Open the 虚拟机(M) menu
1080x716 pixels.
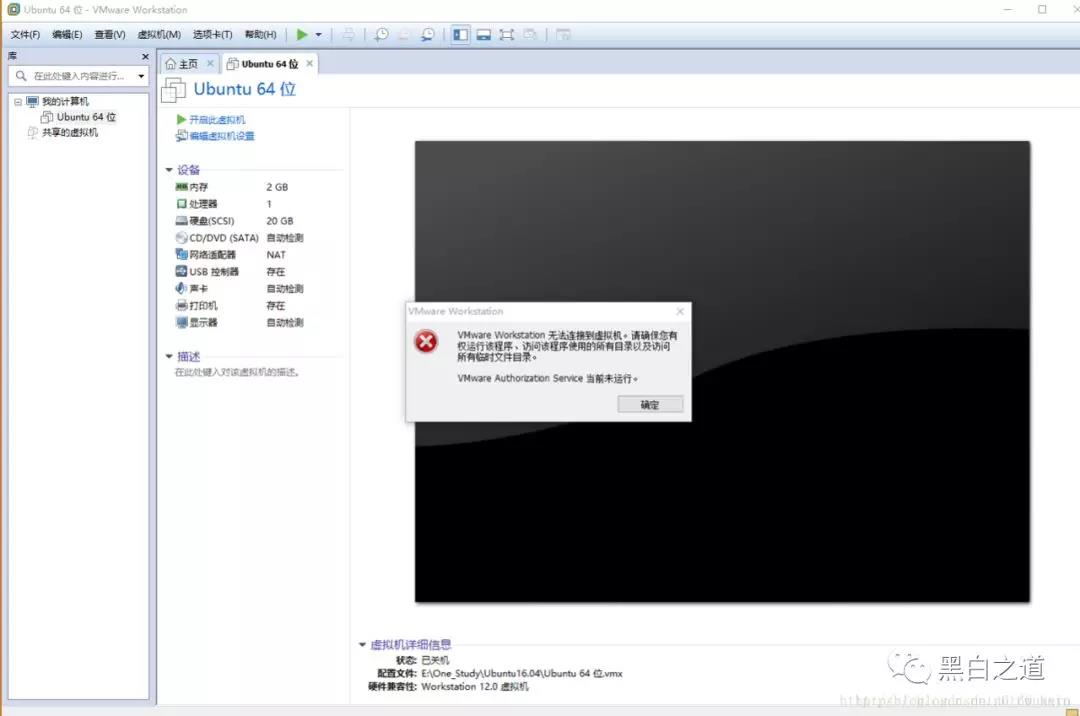coord(159,34)
